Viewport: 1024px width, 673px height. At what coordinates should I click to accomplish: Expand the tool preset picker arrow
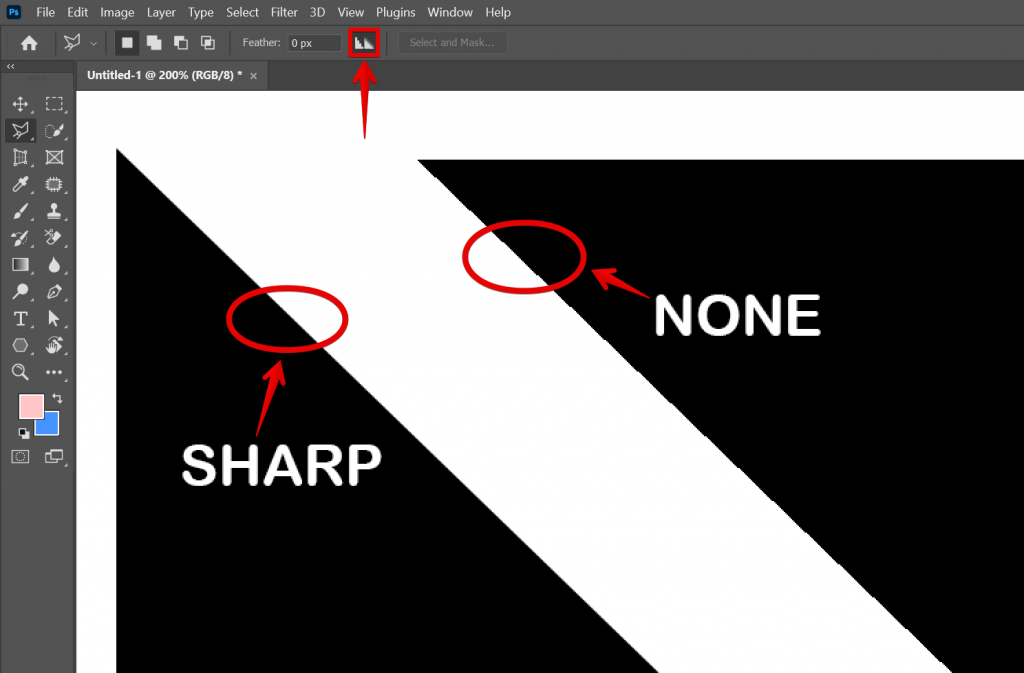pos(93,44)
